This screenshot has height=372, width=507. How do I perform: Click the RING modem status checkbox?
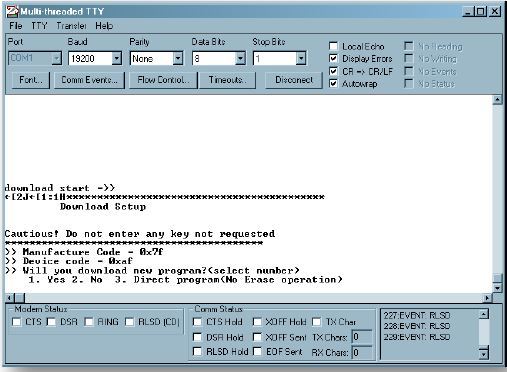click(x=89, y=322)
